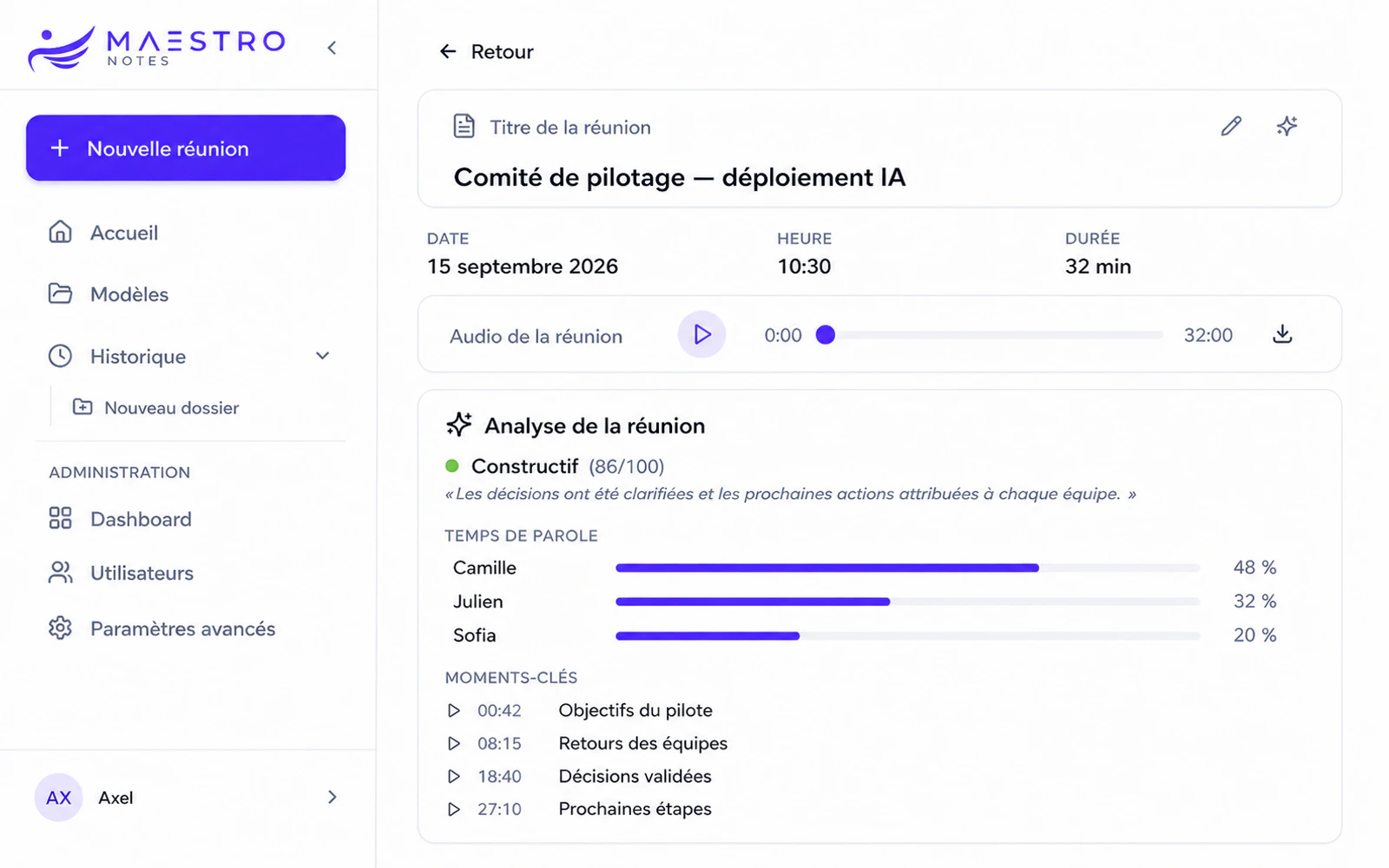Go back with the Retour arrow
The image size is (1389, 868).
448,52
